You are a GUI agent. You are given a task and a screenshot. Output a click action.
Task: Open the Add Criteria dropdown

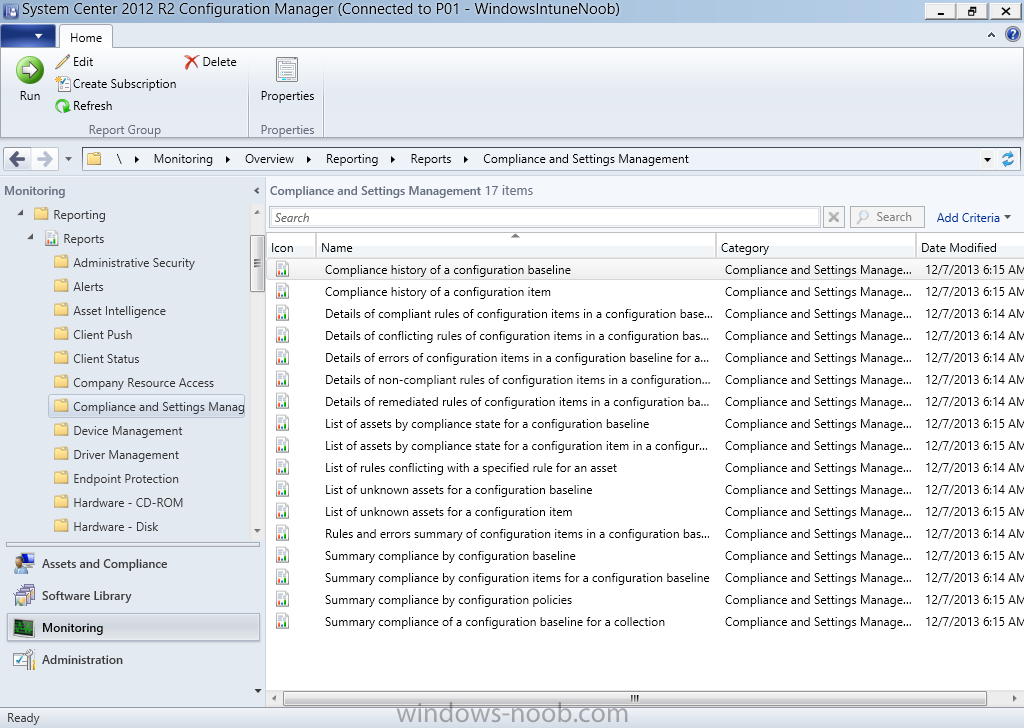[973, 217]
